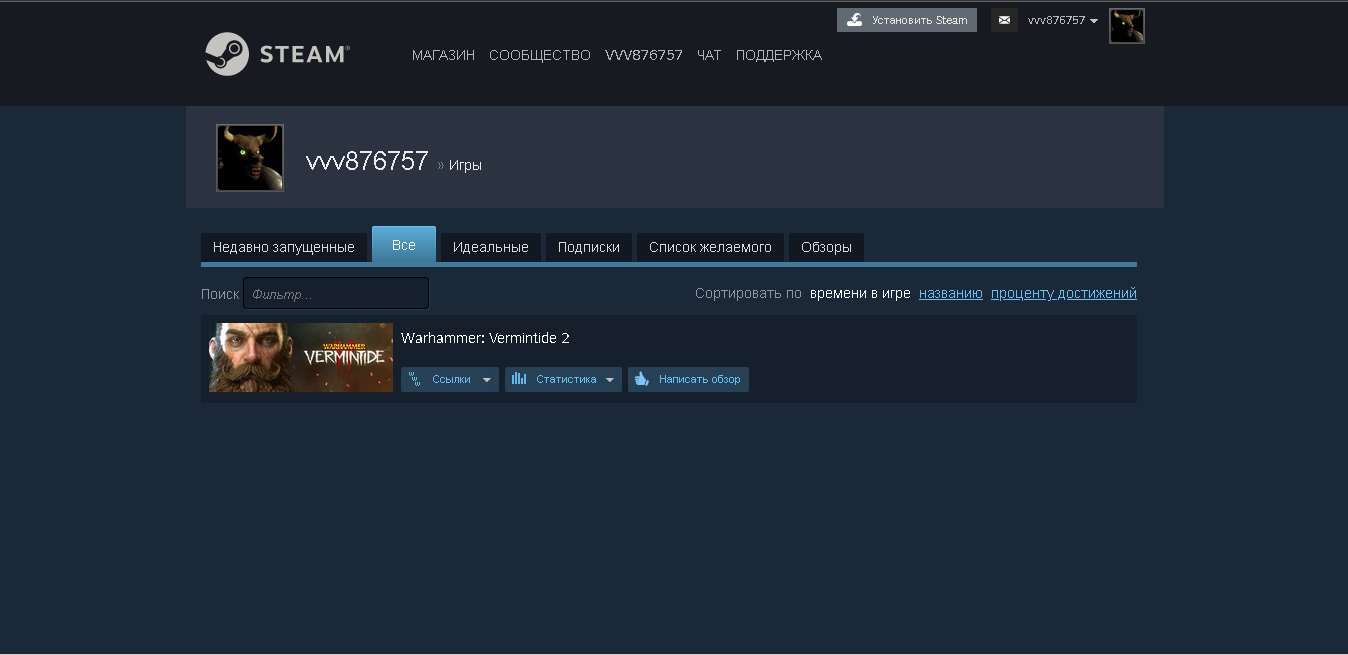Open the ПОДДЕРЖКА menu item
This screenshot has width=1348, height=655.
click(779, 55)
